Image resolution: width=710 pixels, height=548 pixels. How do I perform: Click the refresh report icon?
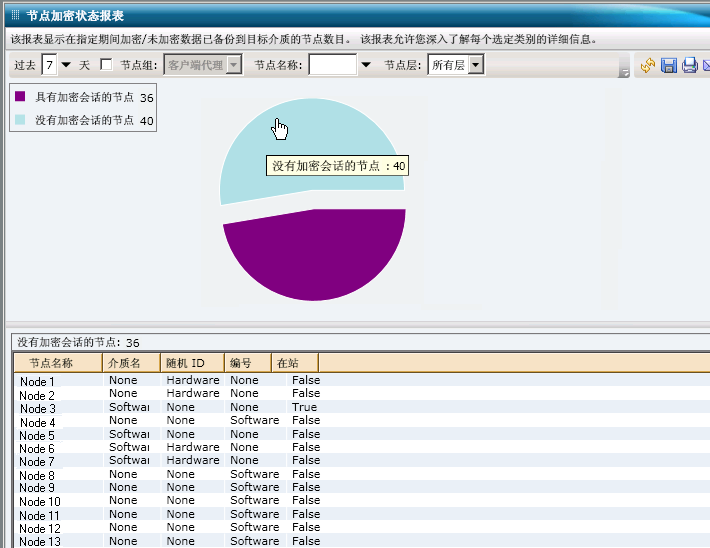coord(648,65)
